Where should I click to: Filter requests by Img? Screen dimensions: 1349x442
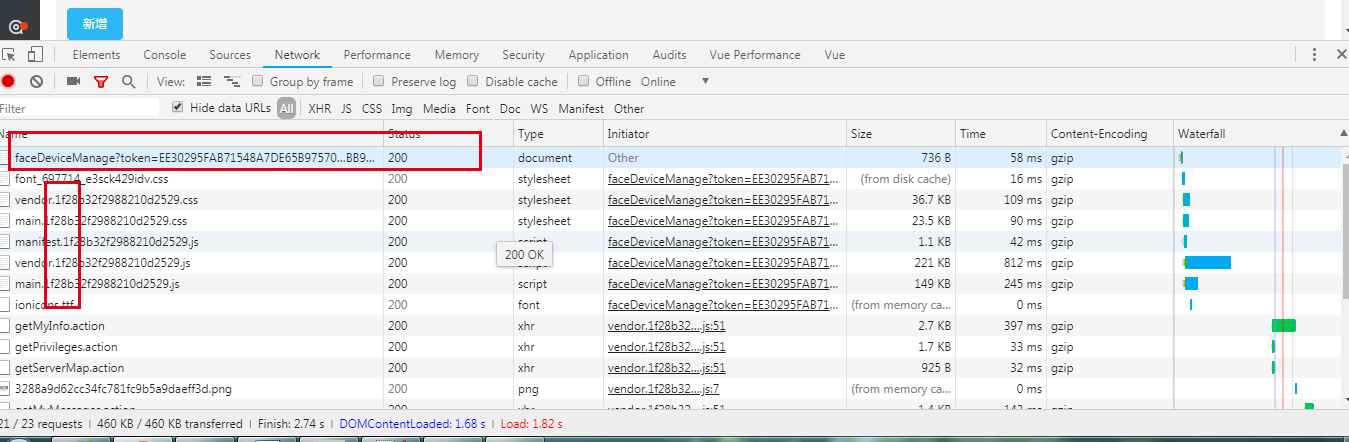(x=402, y=108)
